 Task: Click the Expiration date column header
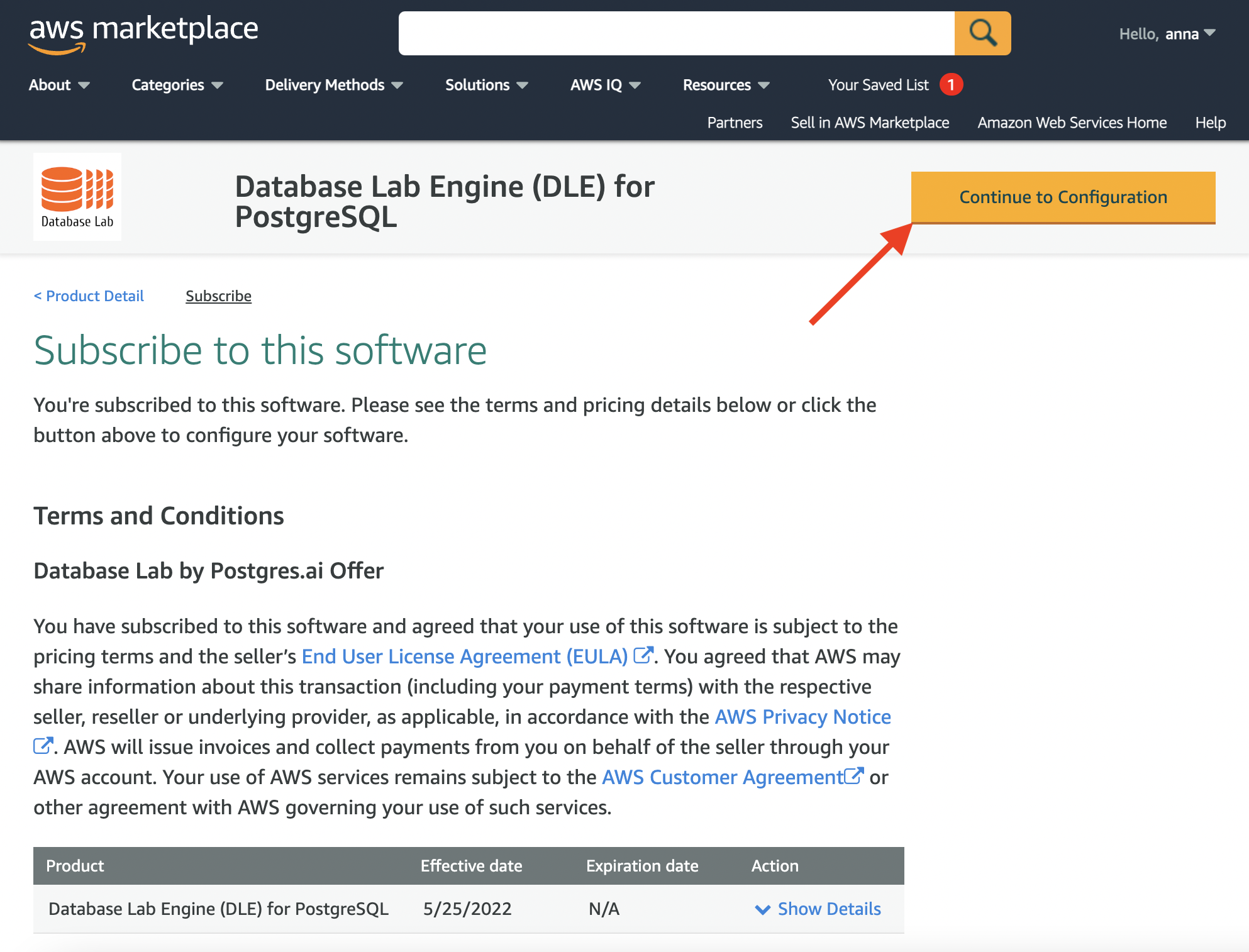coord(642,866)
